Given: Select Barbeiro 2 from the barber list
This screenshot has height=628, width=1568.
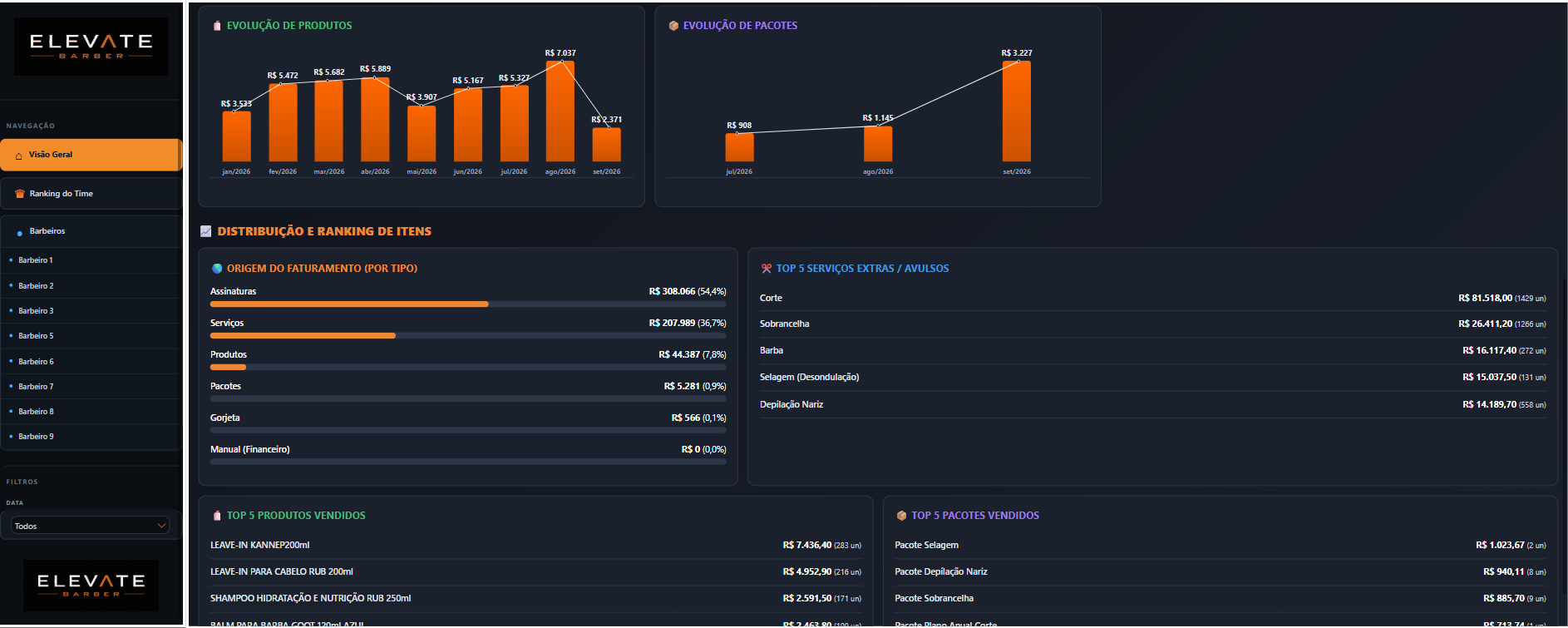Looking at the screenshot, I should click(x=91, y=286).
